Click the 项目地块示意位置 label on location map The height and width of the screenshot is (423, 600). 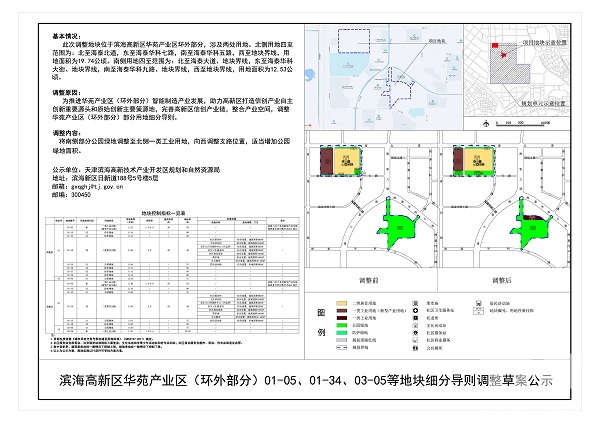(545, 43)
